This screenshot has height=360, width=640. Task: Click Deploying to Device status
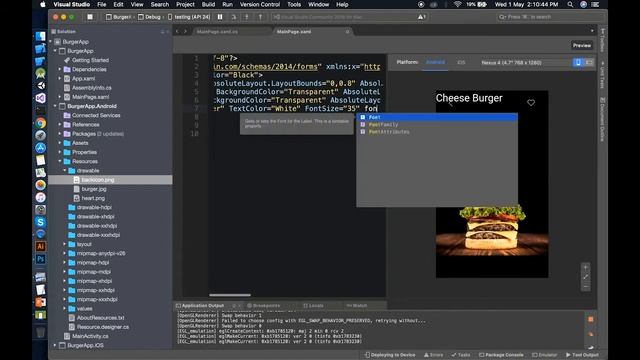[x=390, y=355]
